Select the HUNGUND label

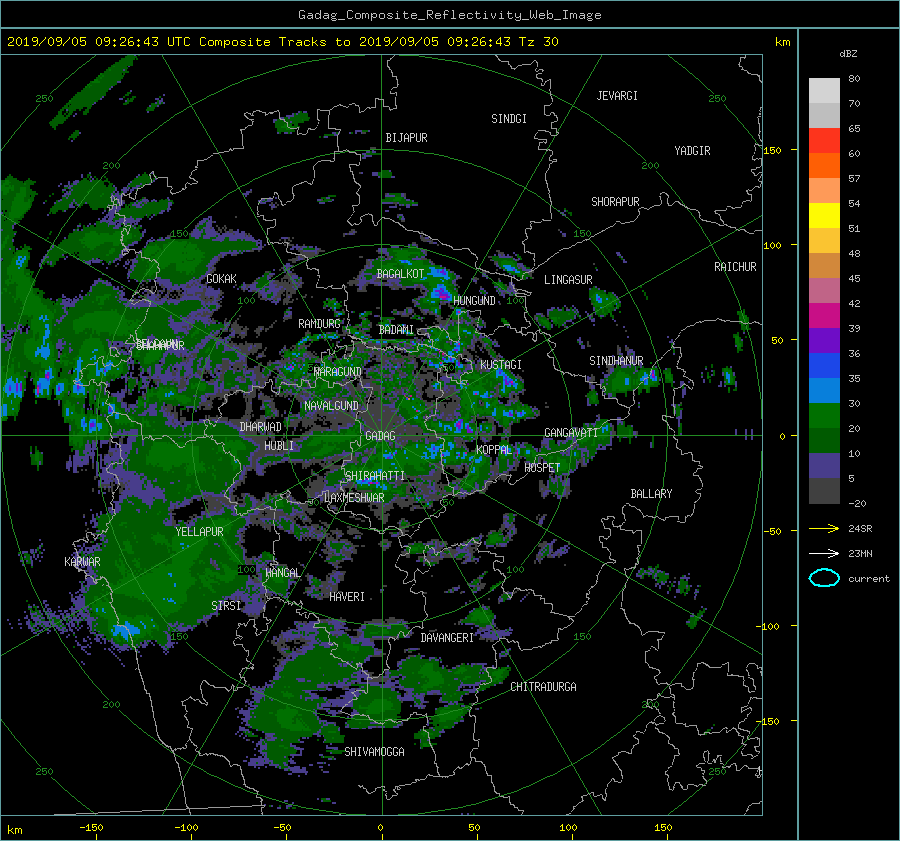pos(474,301)
